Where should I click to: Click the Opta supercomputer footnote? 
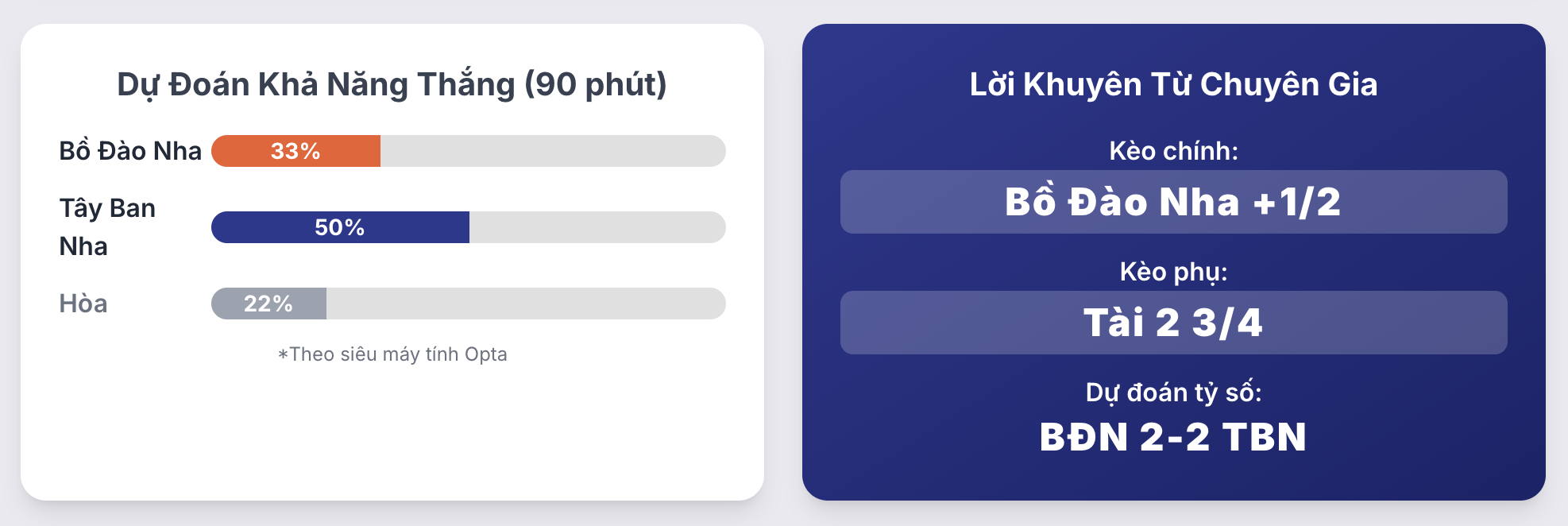click(392, 354)
